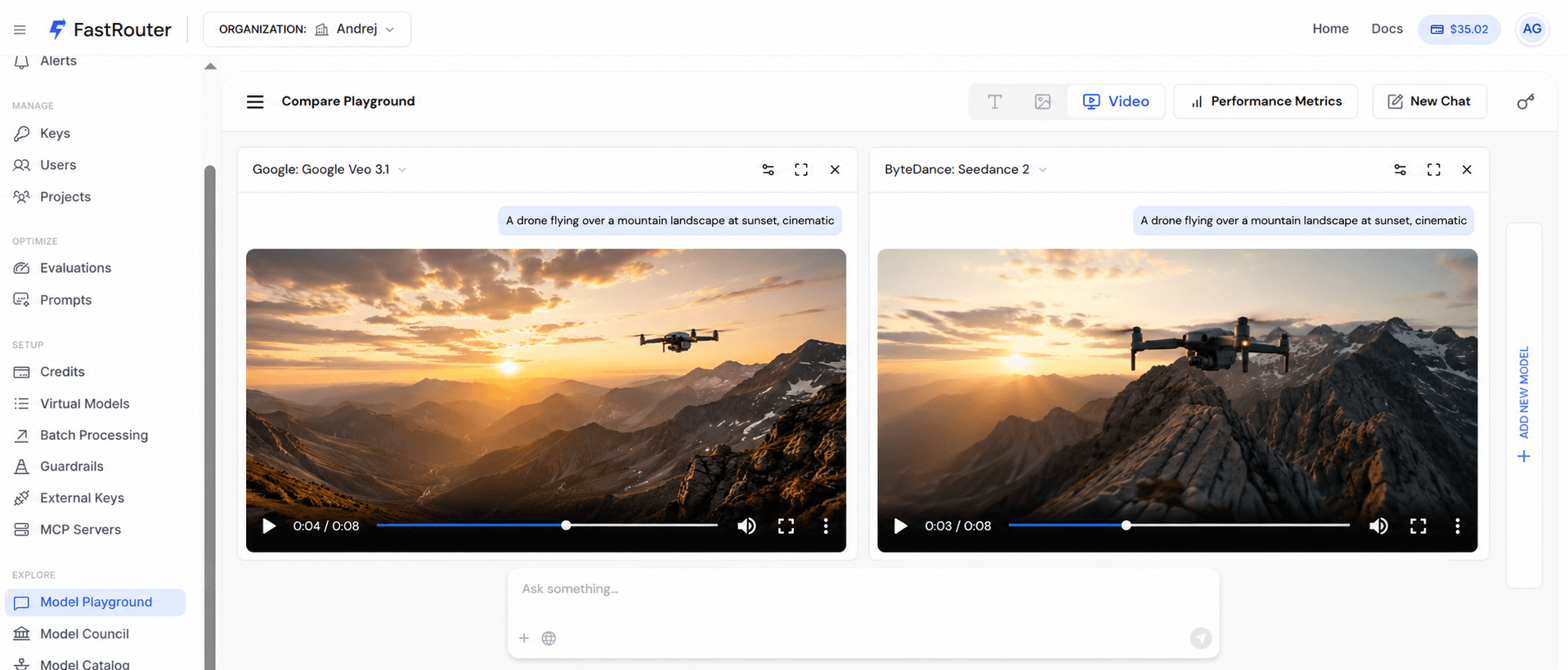Open Model Council in the sidebar
This screenshot has width=1568, height=670.
point(84,633)
